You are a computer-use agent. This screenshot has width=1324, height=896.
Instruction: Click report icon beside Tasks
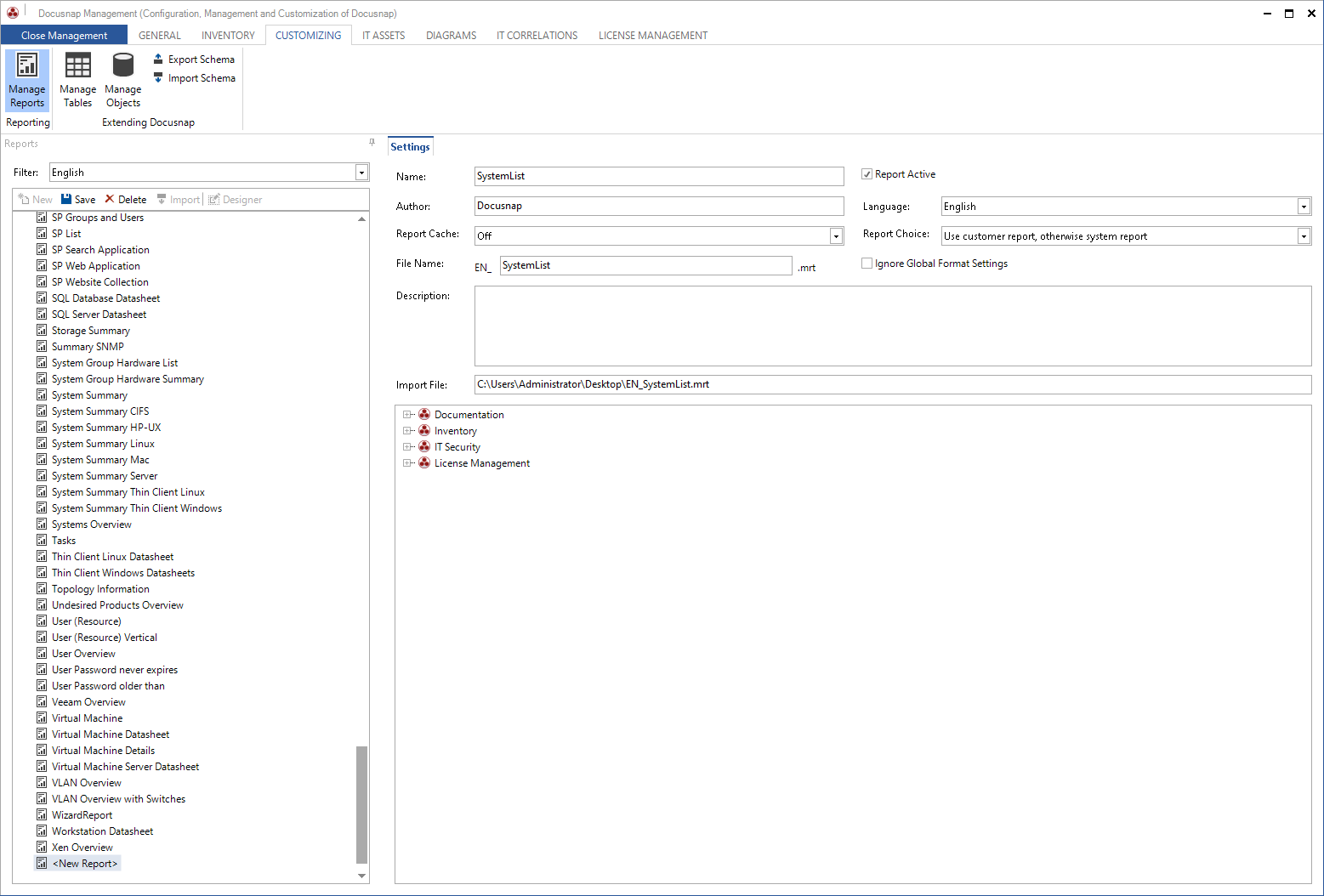pyautogui.click(x=42, y=540)
